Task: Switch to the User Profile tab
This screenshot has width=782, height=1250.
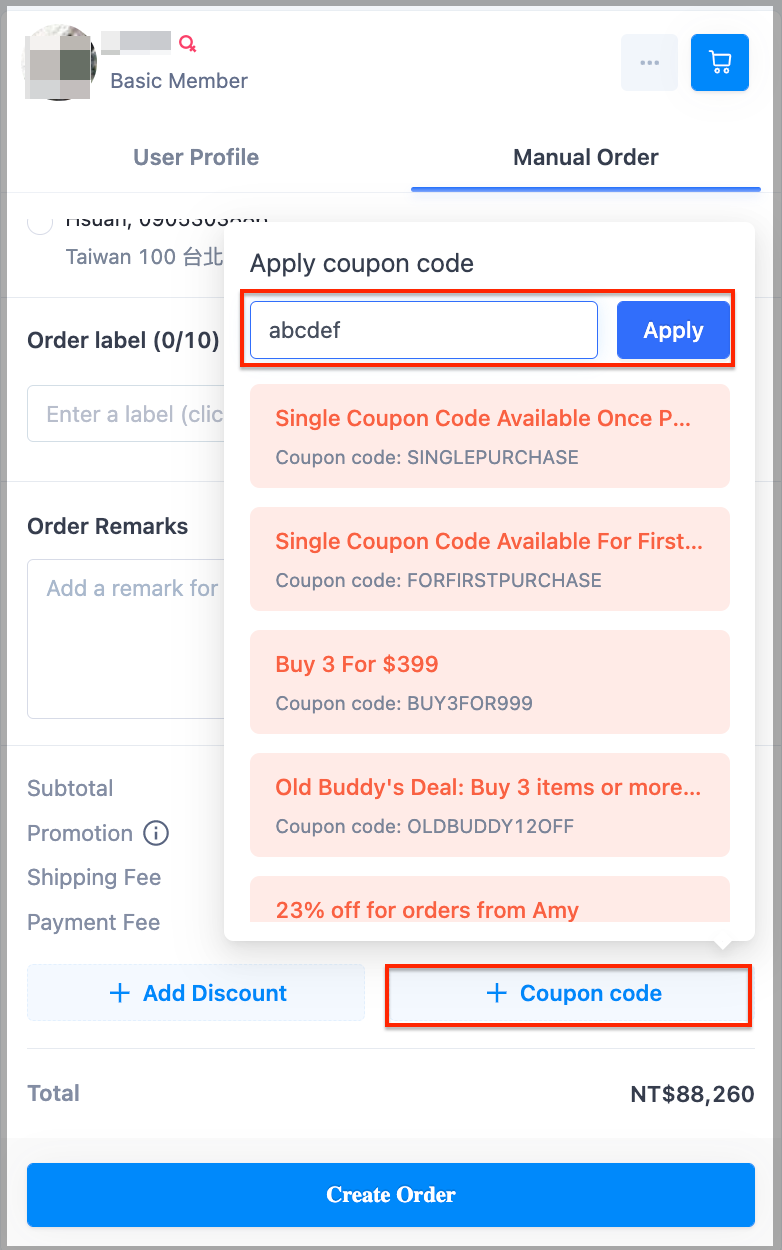Action: coord(196,157)
